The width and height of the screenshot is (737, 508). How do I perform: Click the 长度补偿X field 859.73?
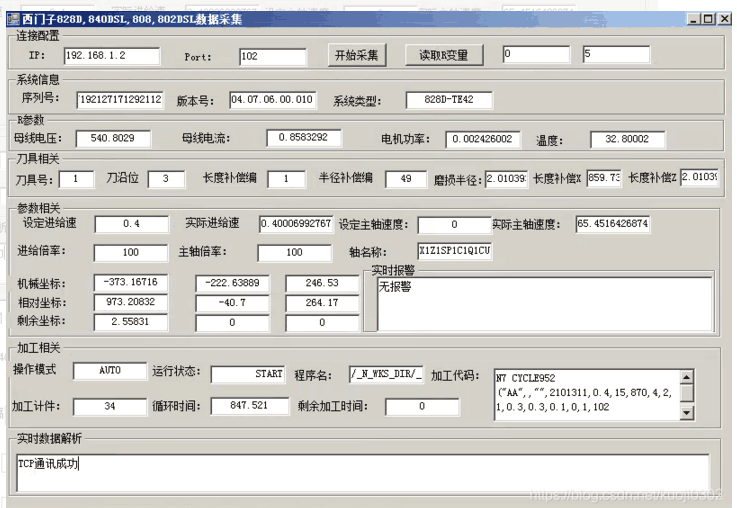(604, 178)
